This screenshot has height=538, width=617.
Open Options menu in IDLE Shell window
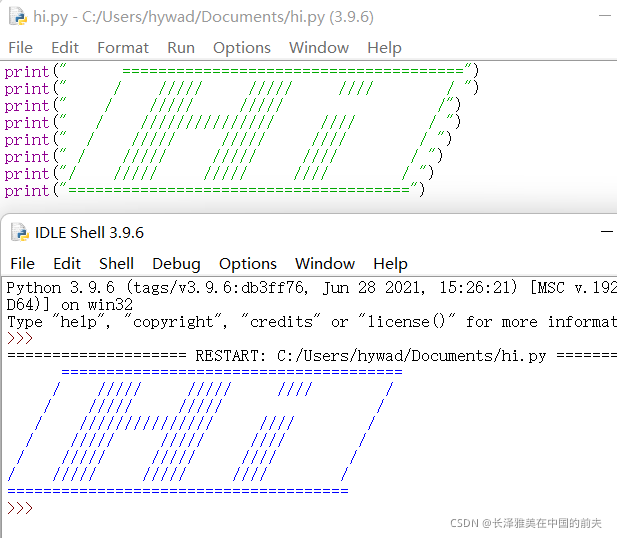coord(248,263)
